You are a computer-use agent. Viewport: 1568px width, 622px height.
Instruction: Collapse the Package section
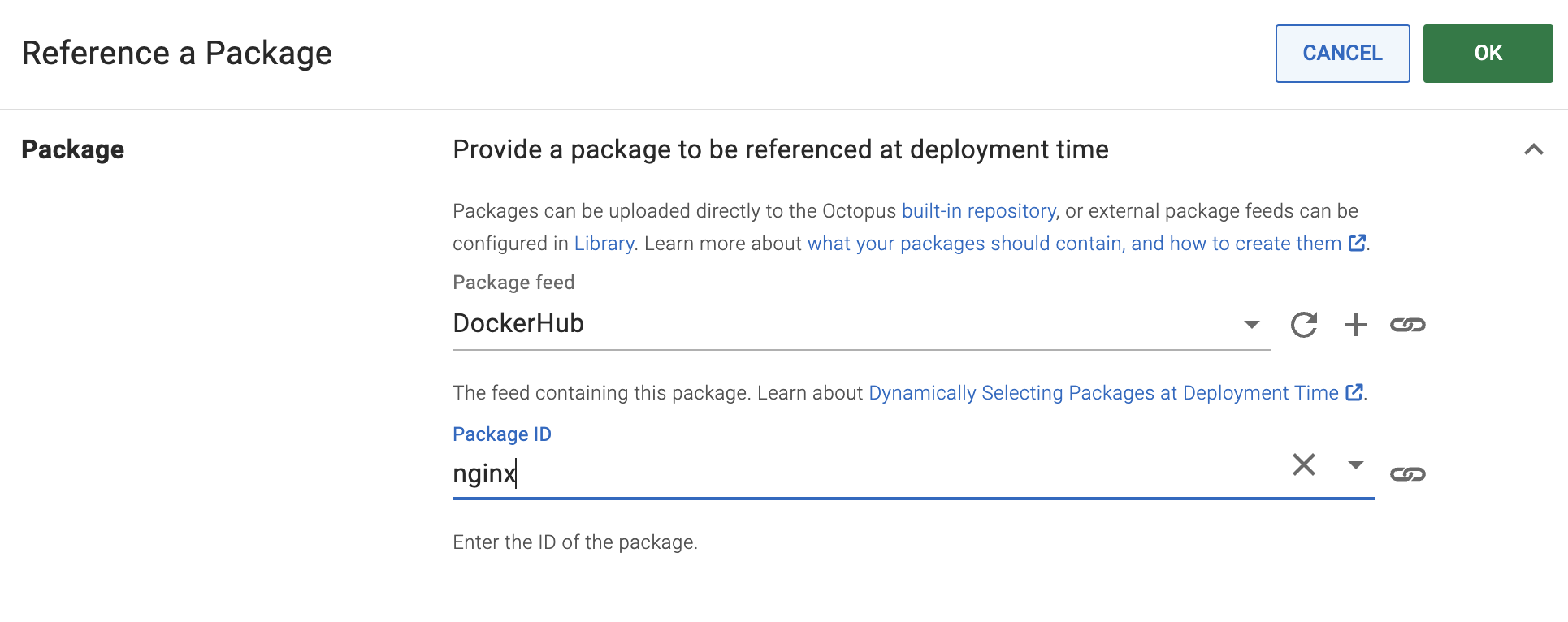pyautogui.click(x=1534, y=149)
